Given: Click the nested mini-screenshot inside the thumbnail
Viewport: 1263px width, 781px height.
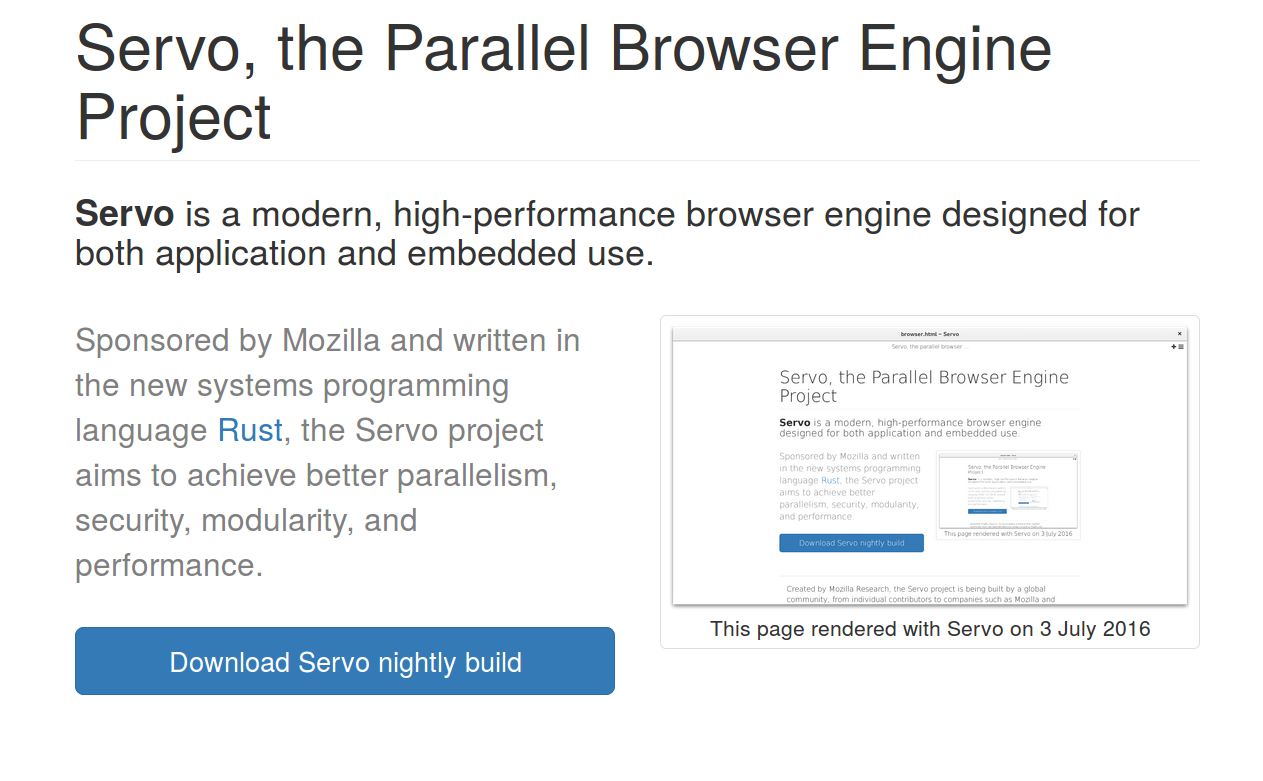Looking at the screenshot, I should (x=1008, y=490).
